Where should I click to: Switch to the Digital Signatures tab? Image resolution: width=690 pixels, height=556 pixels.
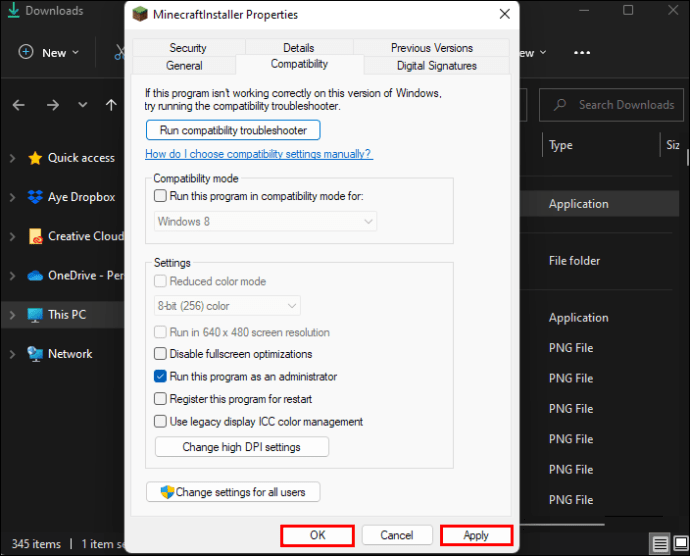click(437, 66)
